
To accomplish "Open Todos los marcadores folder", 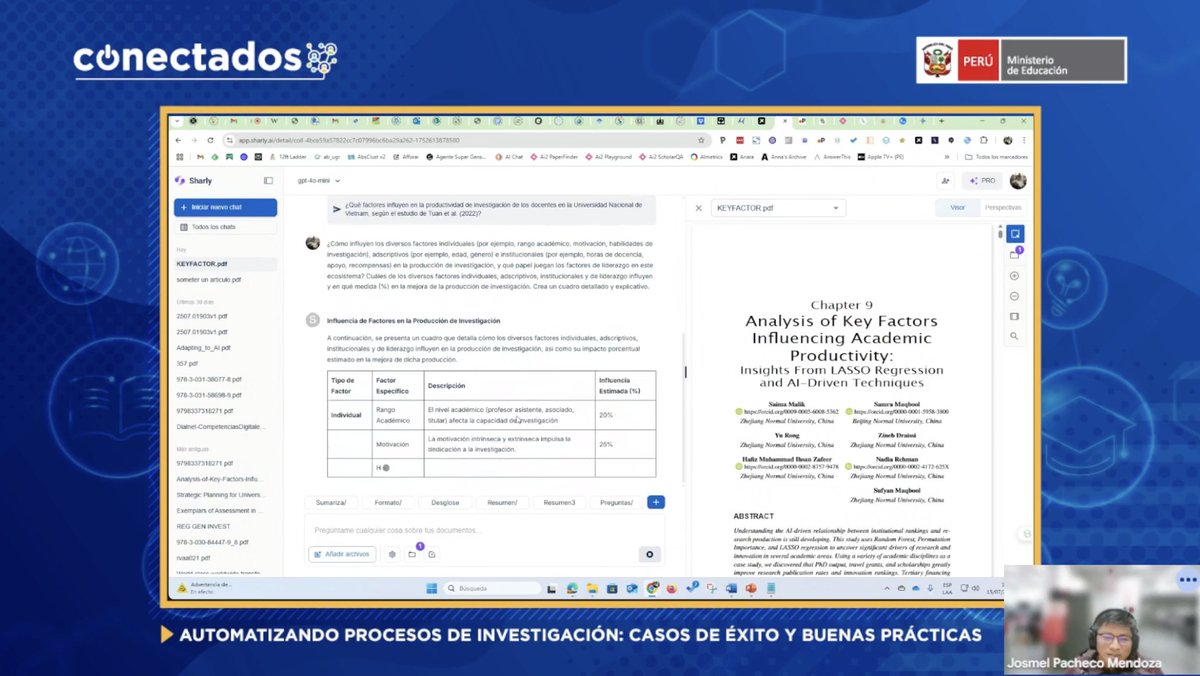I will tap(996, 157).
